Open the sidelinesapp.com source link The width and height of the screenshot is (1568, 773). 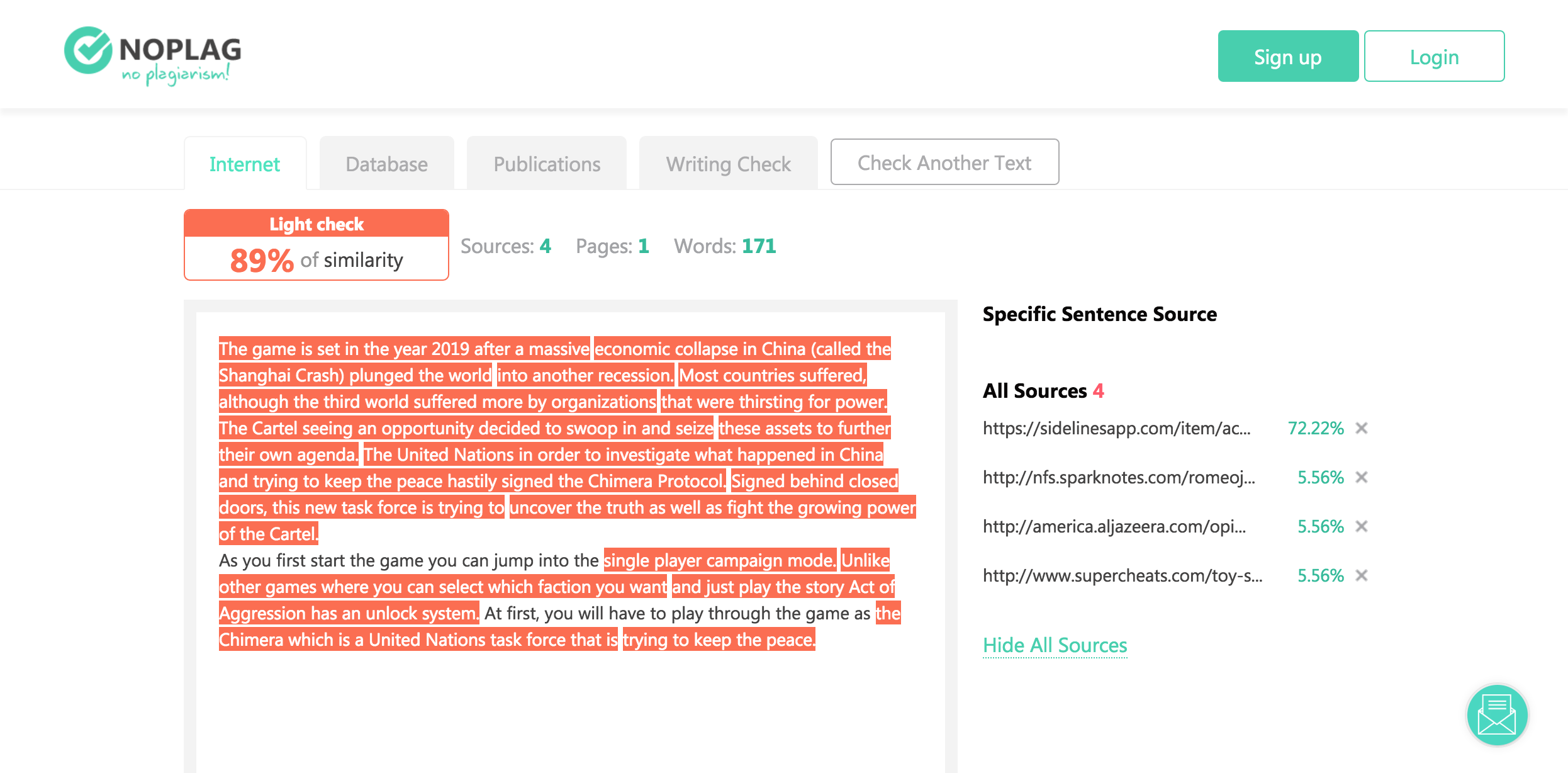(x=1116, y=428)
